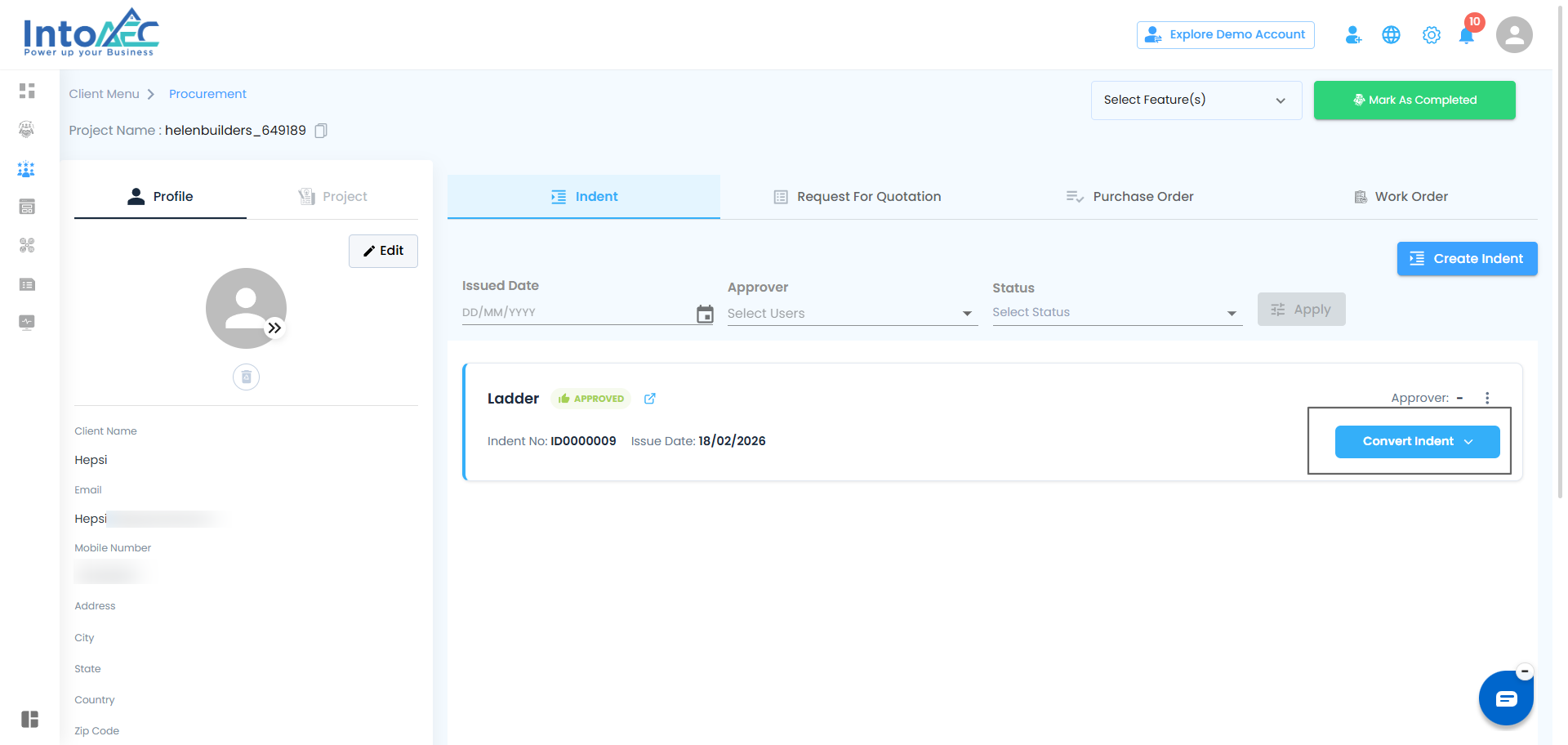Open the four-circle modules icon in sidebar
The height and width of the screenshot is (745, 1568).
[27, 245]
